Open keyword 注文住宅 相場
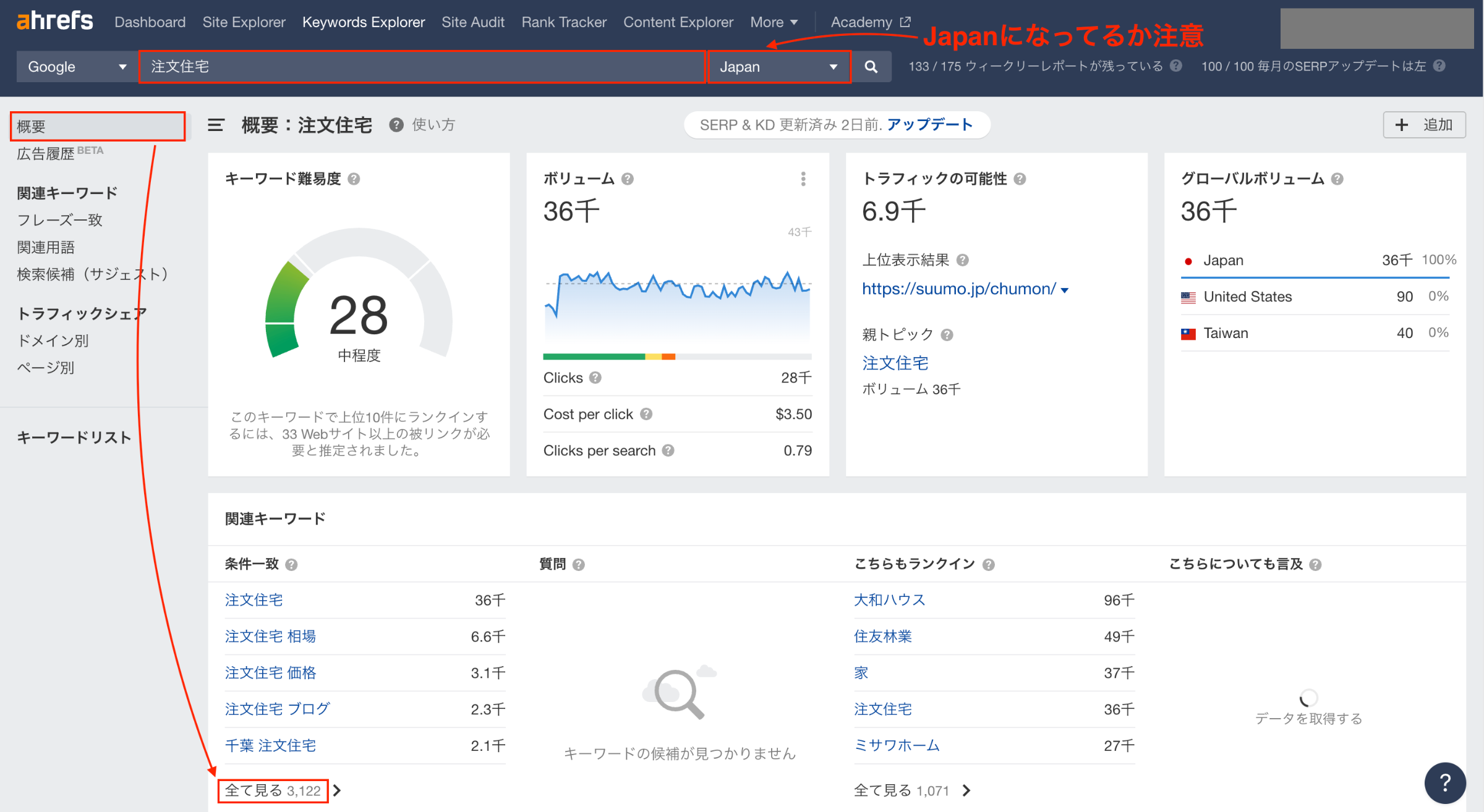The width and height of the screenshot is (1484, 812). pyautogui.click(x=270, y=636)
